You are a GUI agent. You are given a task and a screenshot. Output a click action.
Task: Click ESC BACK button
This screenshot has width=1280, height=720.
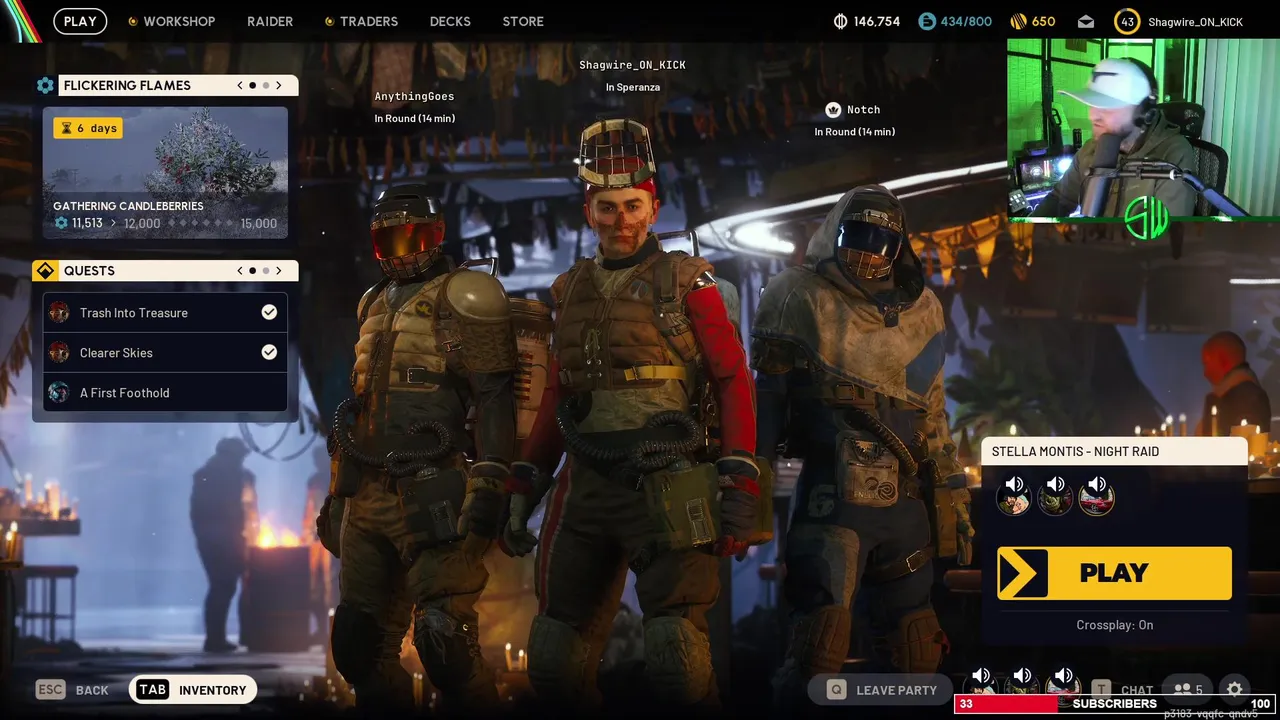click(72, 690)
